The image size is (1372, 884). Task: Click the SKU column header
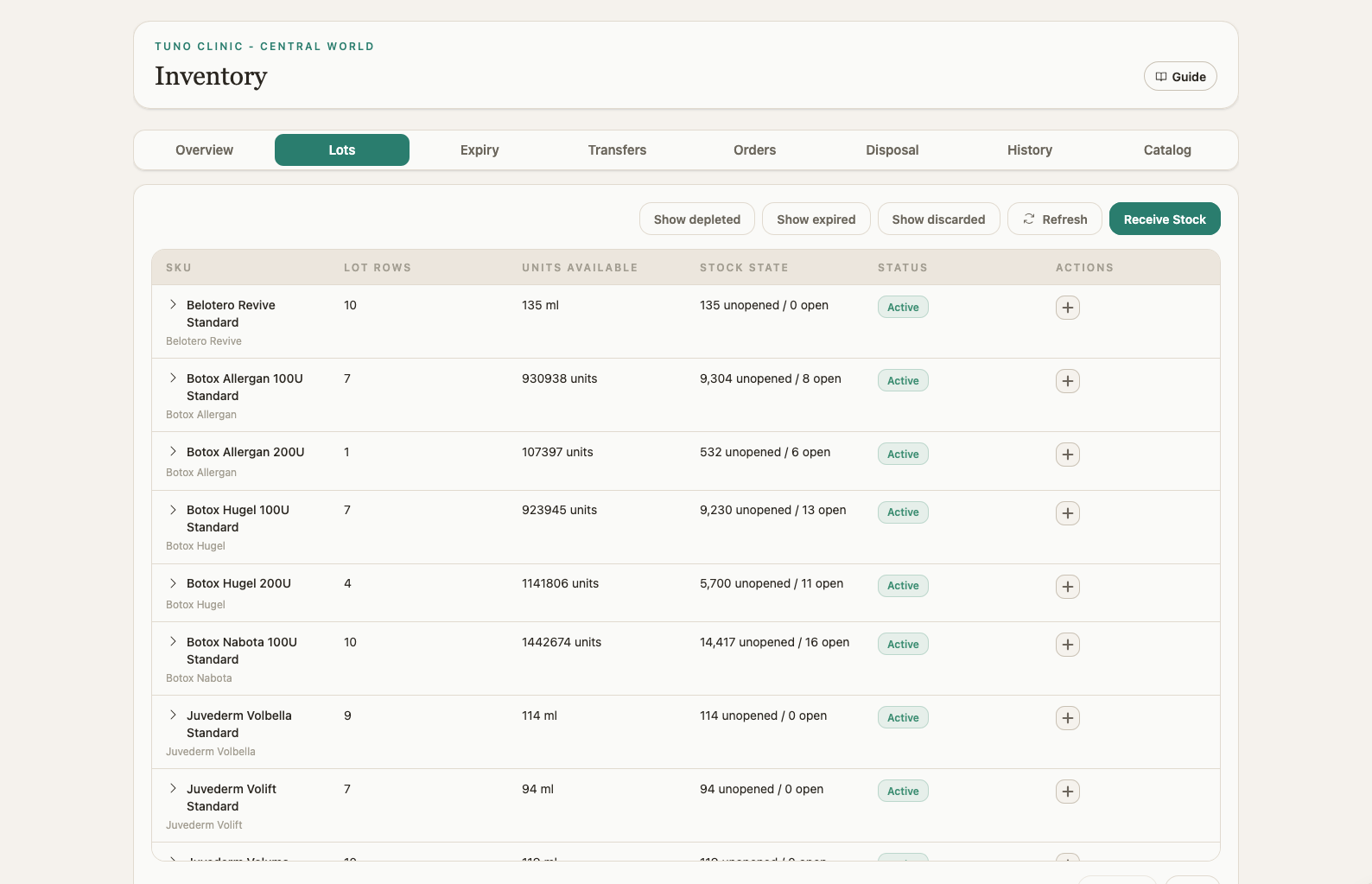(x=179, y=268)
